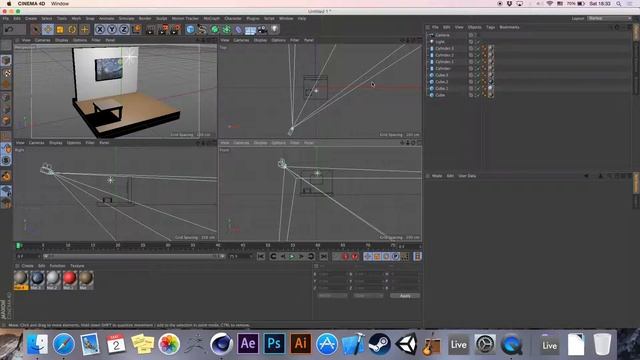Click the material tag on Cube.2

coord(491,82)
